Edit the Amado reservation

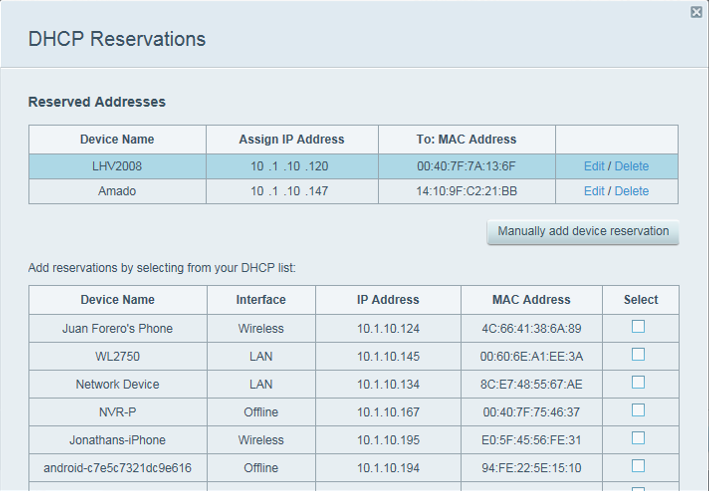click(594, 191)
